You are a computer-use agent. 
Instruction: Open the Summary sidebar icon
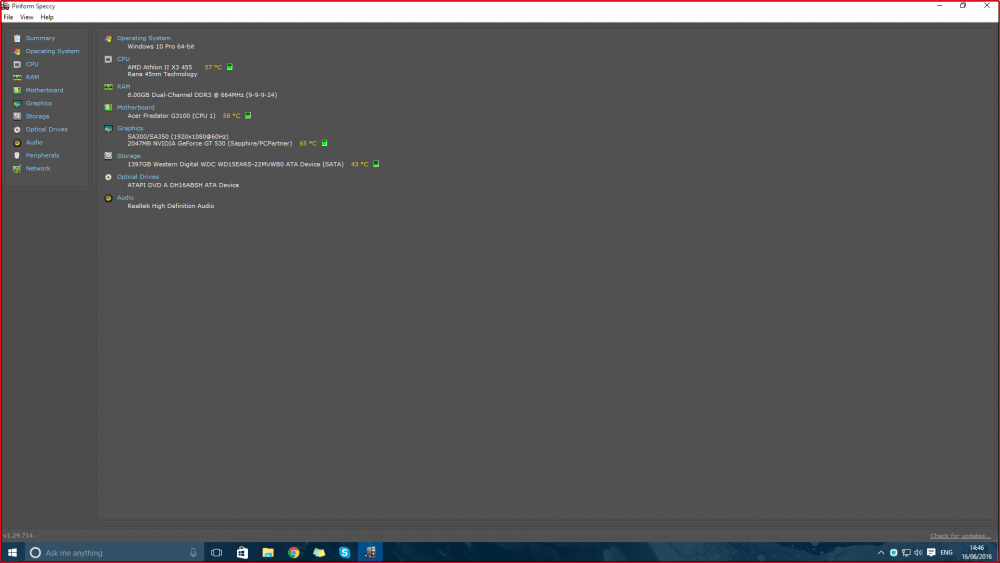(17, 38)
